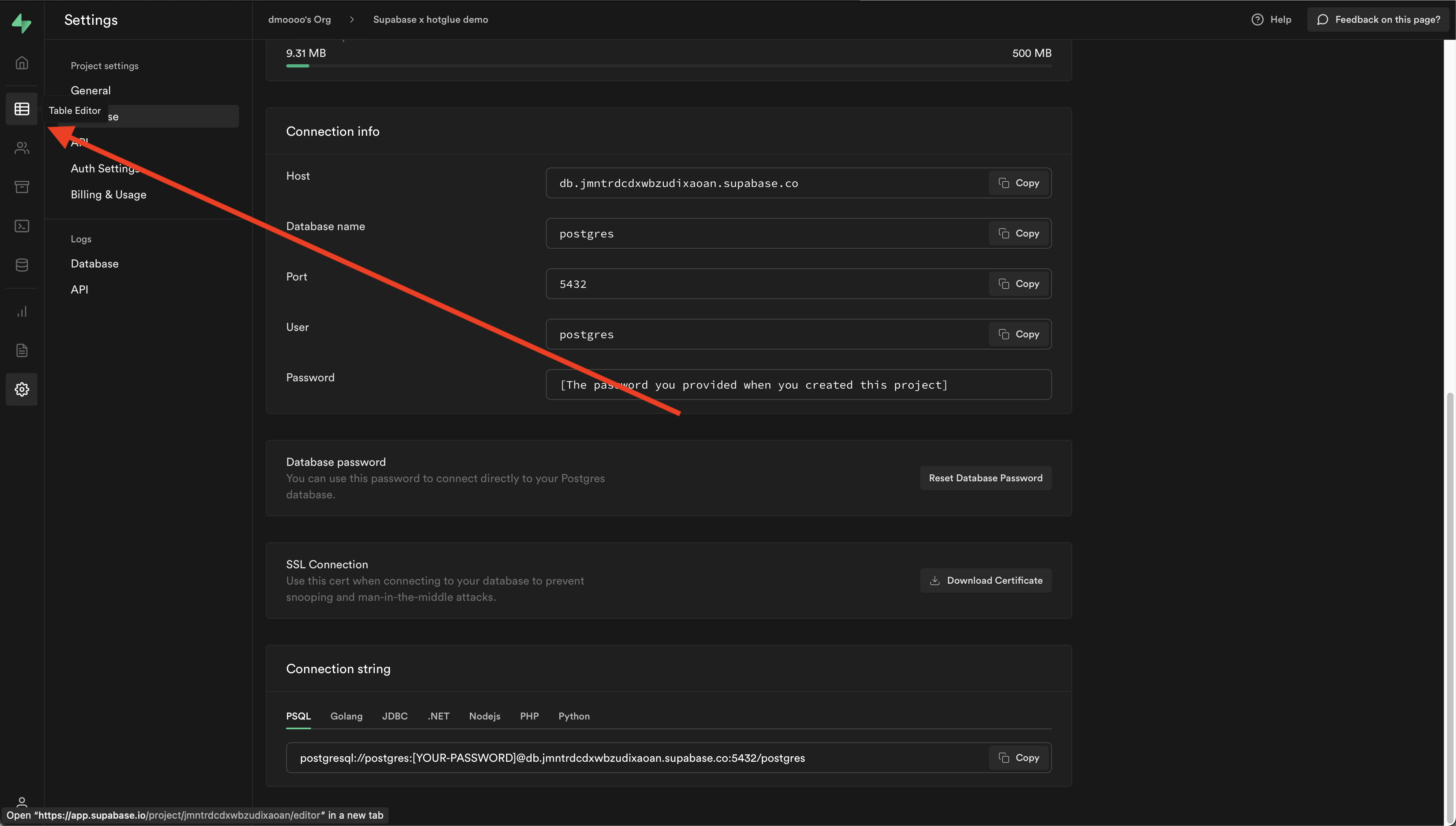Open the Table Editor icon

point(22,109)
